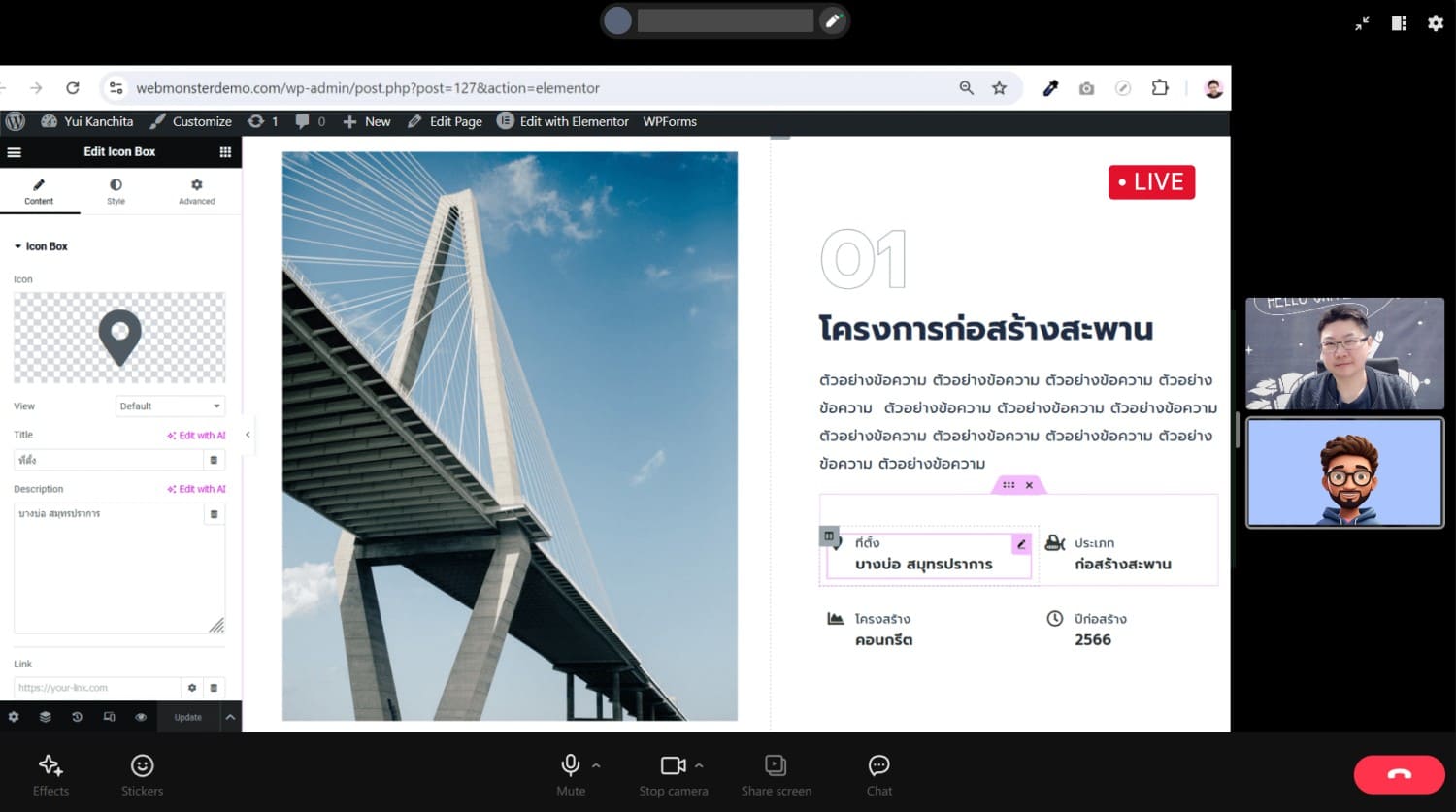This screenshot has height=812, width=1456.
Task: Open the Elementor hamburger menu
Action: tap(14, 152)
